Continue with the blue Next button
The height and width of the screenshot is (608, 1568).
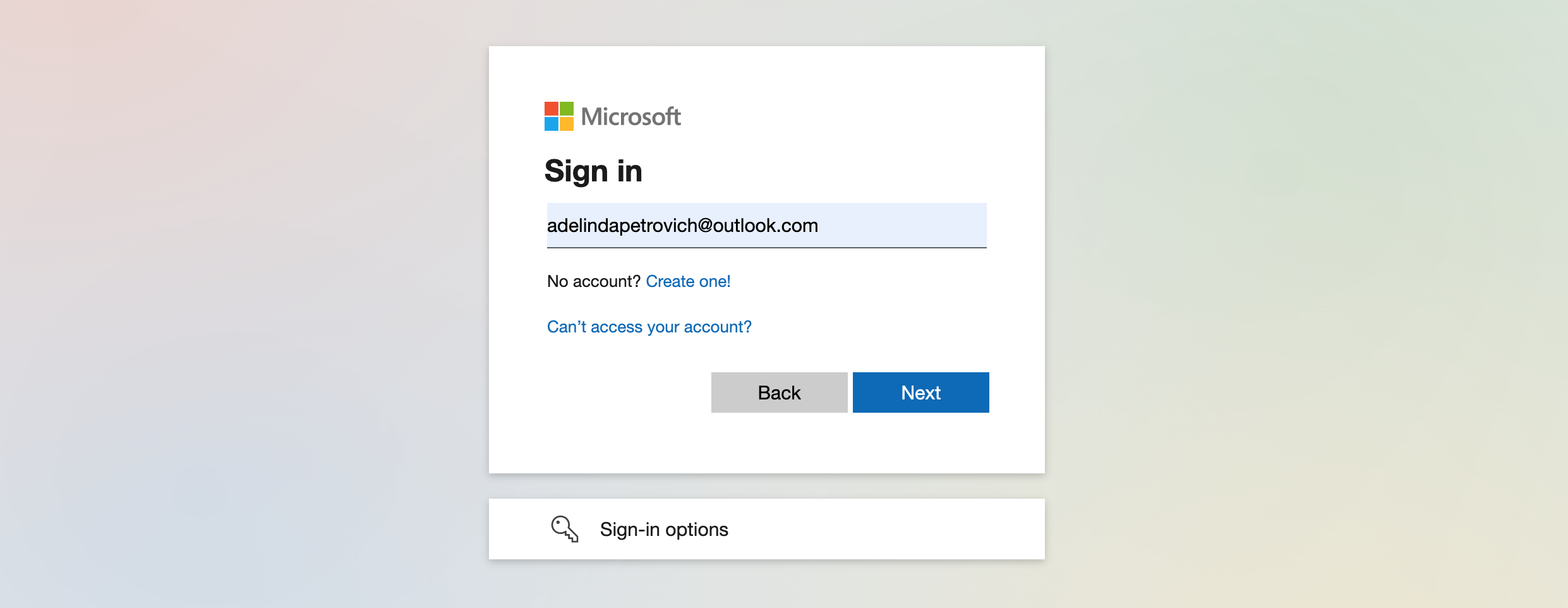coord(920,392)
